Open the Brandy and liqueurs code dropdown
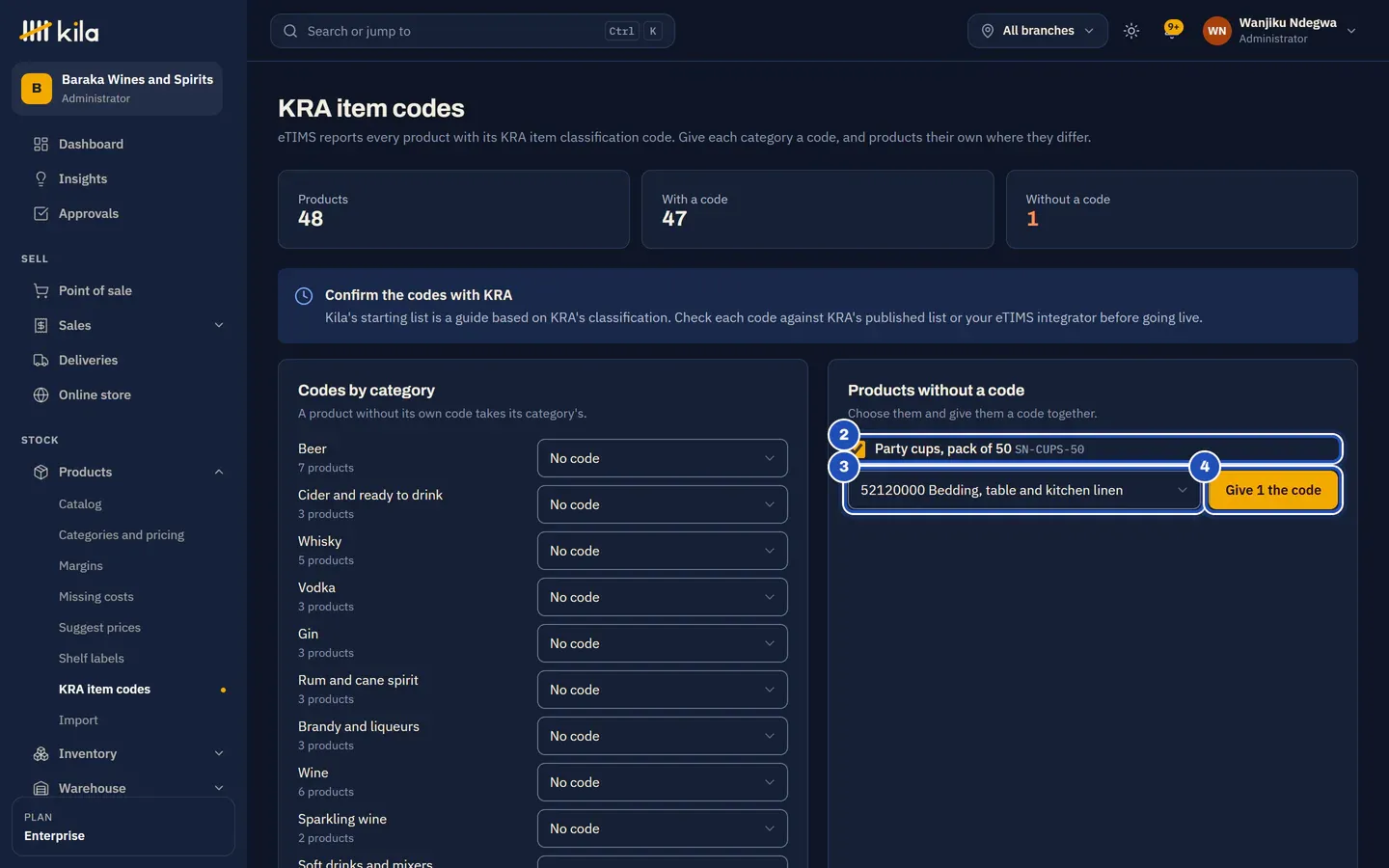This screenshot has width=1389, height=868. point(663,736)
